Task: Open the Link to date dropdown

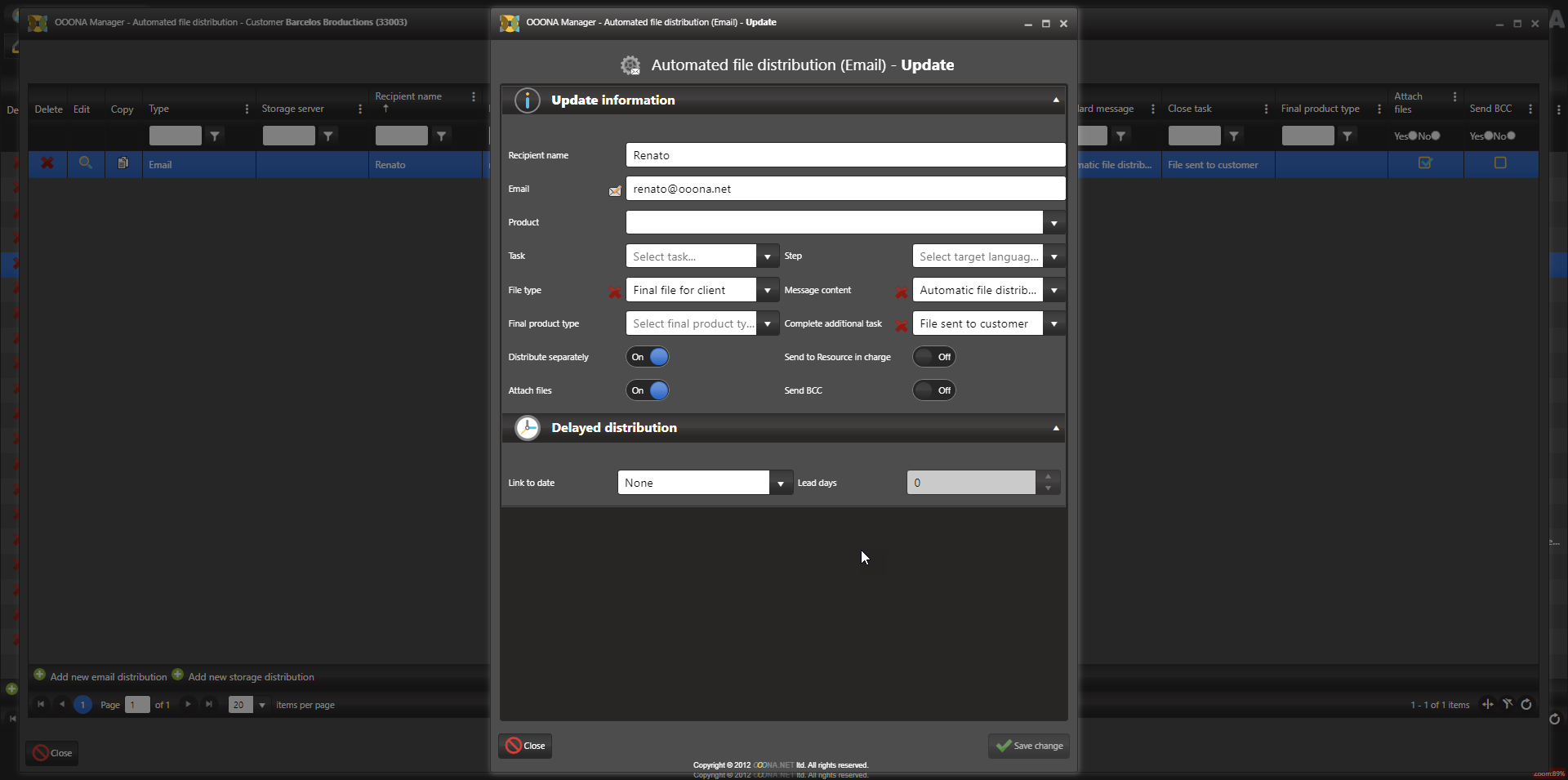Action: pyautogui.click(x=780, y=484)
